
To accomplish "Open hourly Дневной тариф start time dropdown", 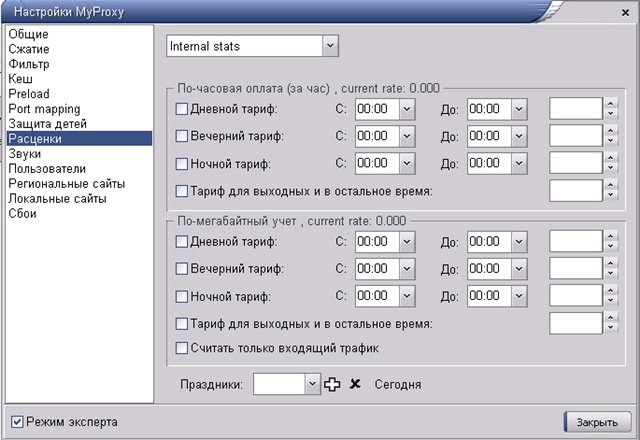I will pyautogui.click(x=407, y=109).
